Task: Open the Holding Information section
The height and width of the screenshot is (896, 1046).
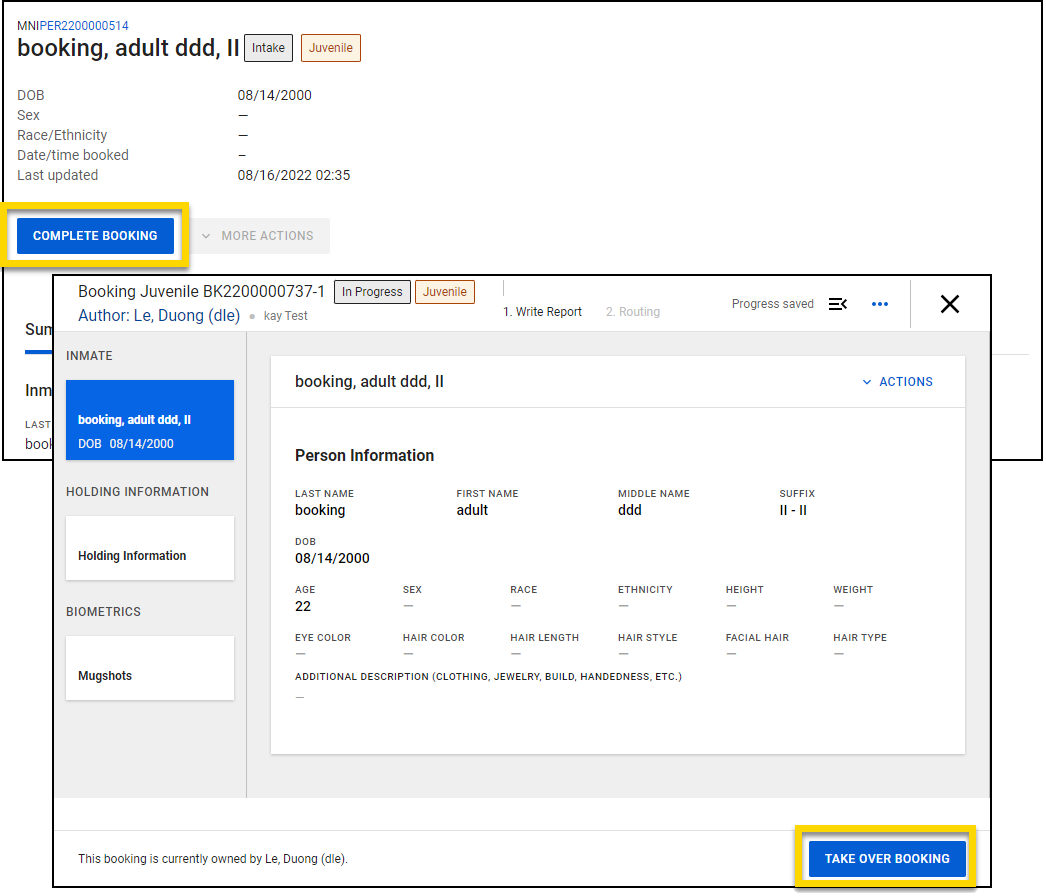Action: pos(150,548)
